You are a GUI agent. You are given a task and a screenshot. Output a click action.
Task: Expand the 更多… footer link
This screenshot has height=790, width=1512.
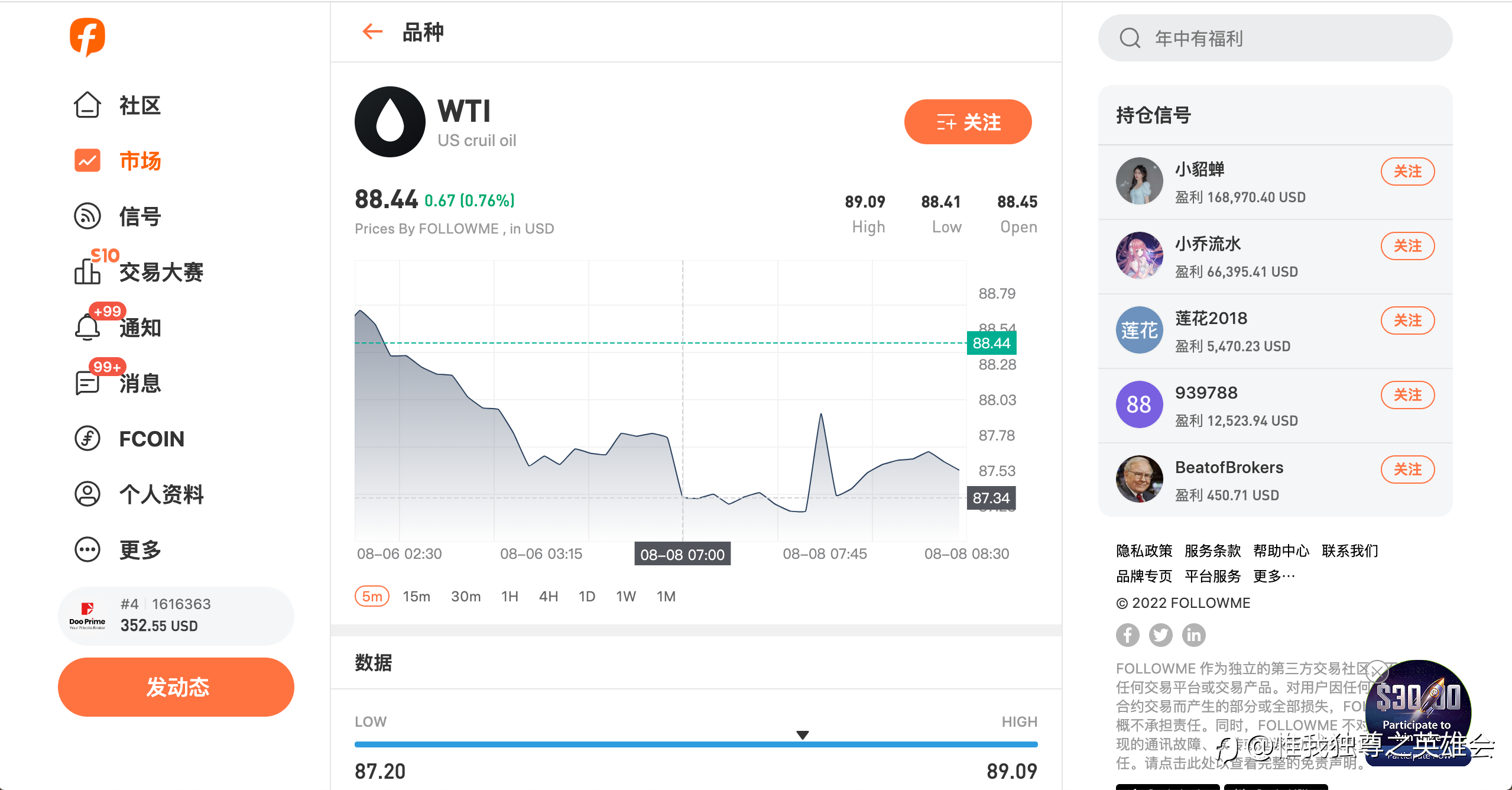pyautogui.click(x=1274, y=576)
